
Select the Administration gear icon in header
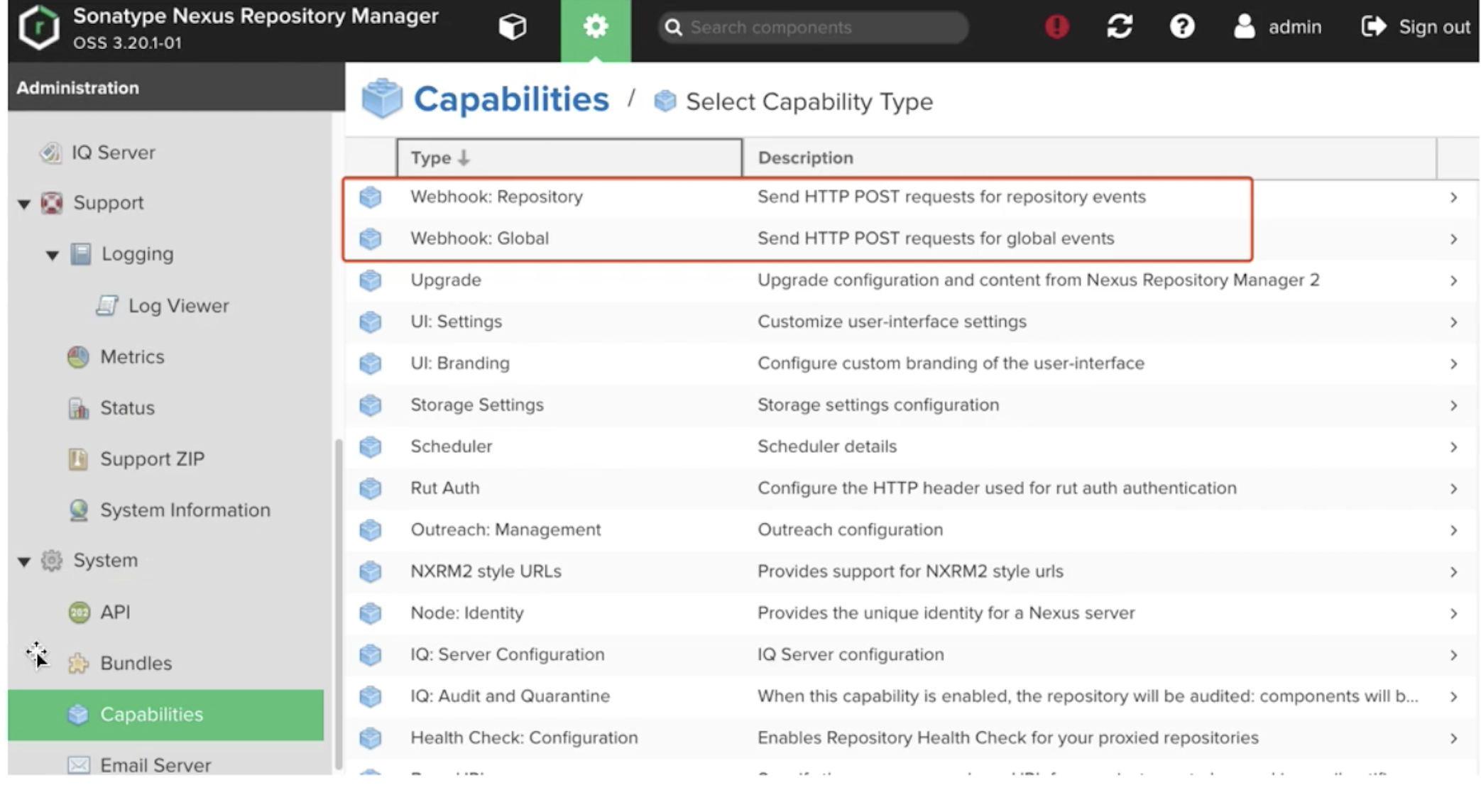[595, 28]
